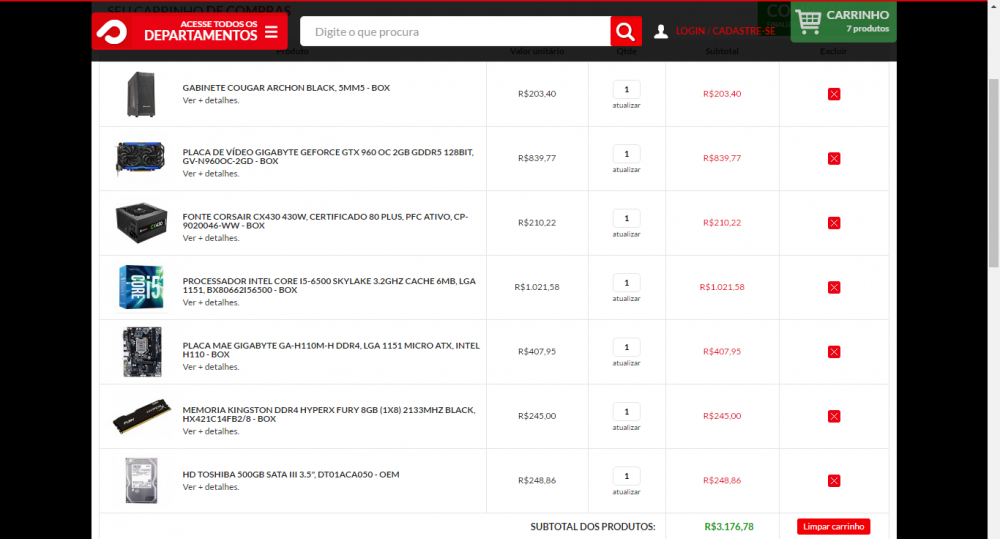The width and height of the screenshot is (1000, 539).
Task: Click the Login / Cadastre-se link
Action: click(725, 32)
